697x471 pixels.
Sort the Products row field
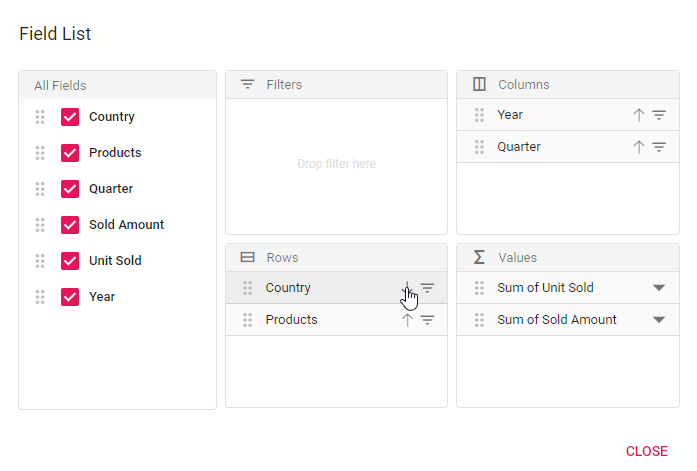coord(407,320)
